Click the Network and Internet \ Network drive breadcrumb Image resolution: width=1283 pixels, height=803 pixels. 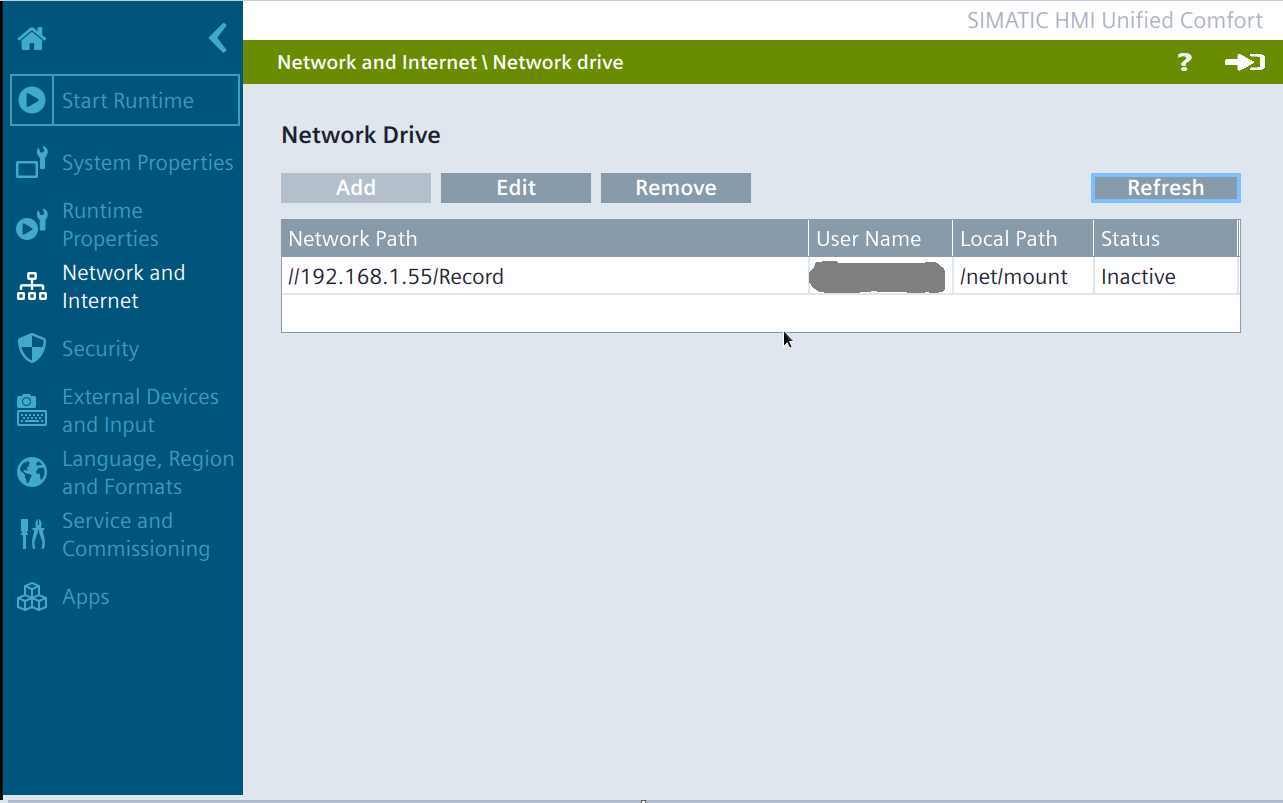[x=450, y=62]
